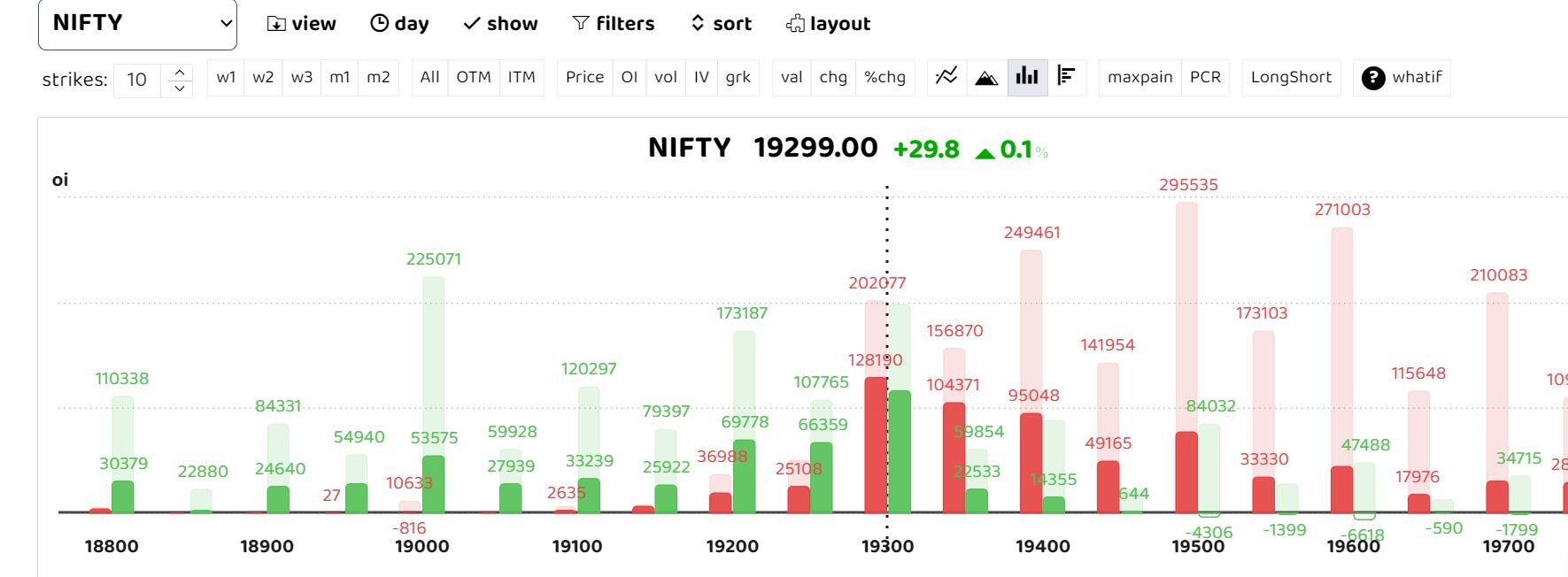Click the layout puzzle icon

795,24
